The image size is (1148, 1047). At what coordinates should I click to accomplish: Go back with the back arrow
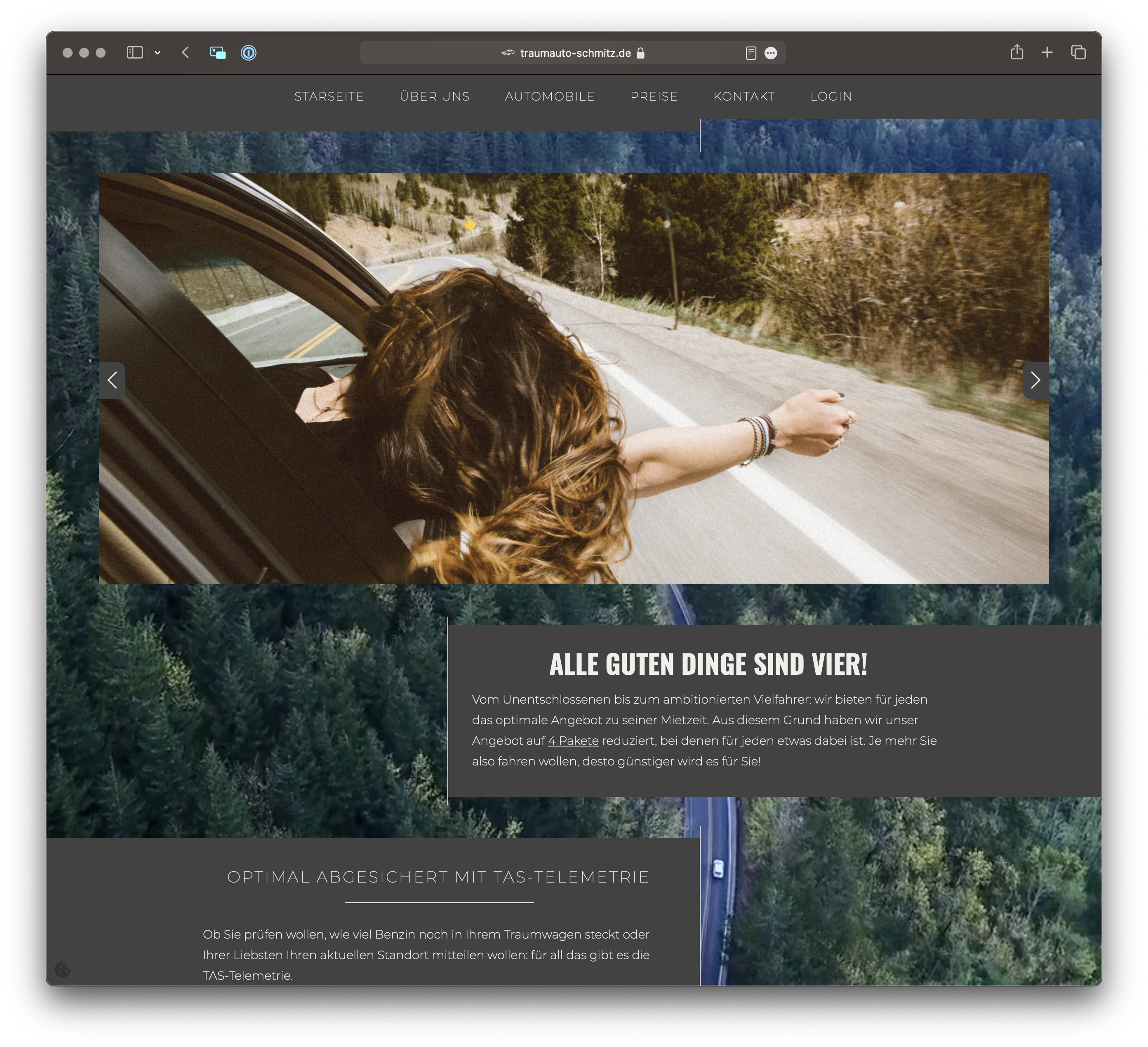[x=185, y=53]
